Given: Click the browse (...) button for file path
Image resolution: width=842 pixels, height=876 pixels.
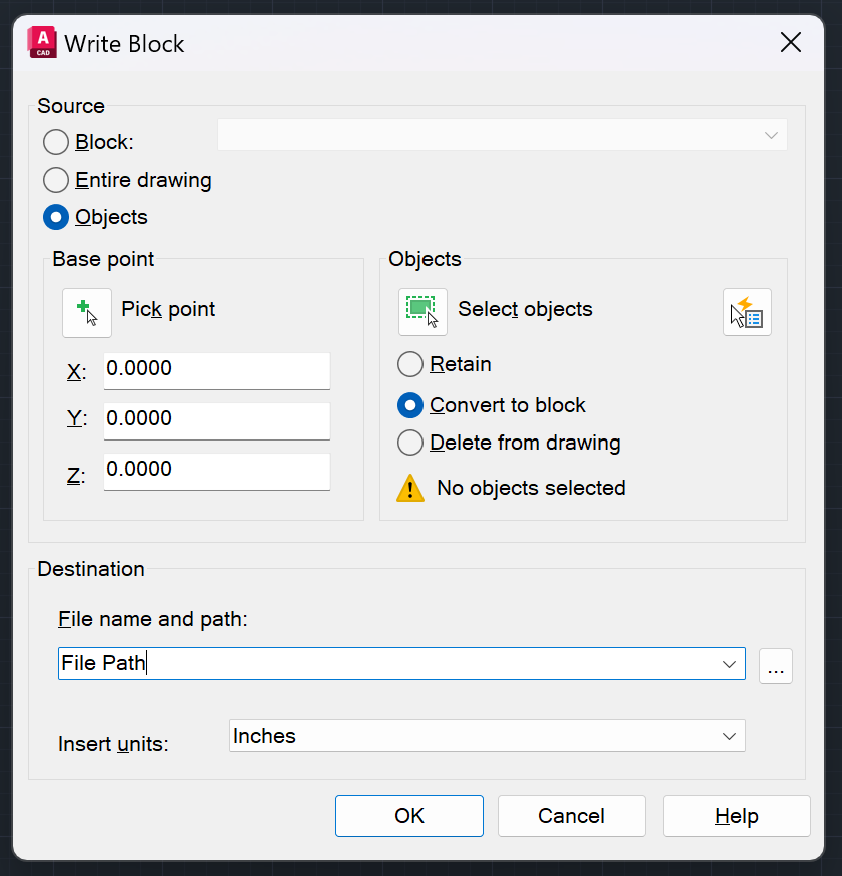Looking at the screenshot, I should (x=776, y=666).
